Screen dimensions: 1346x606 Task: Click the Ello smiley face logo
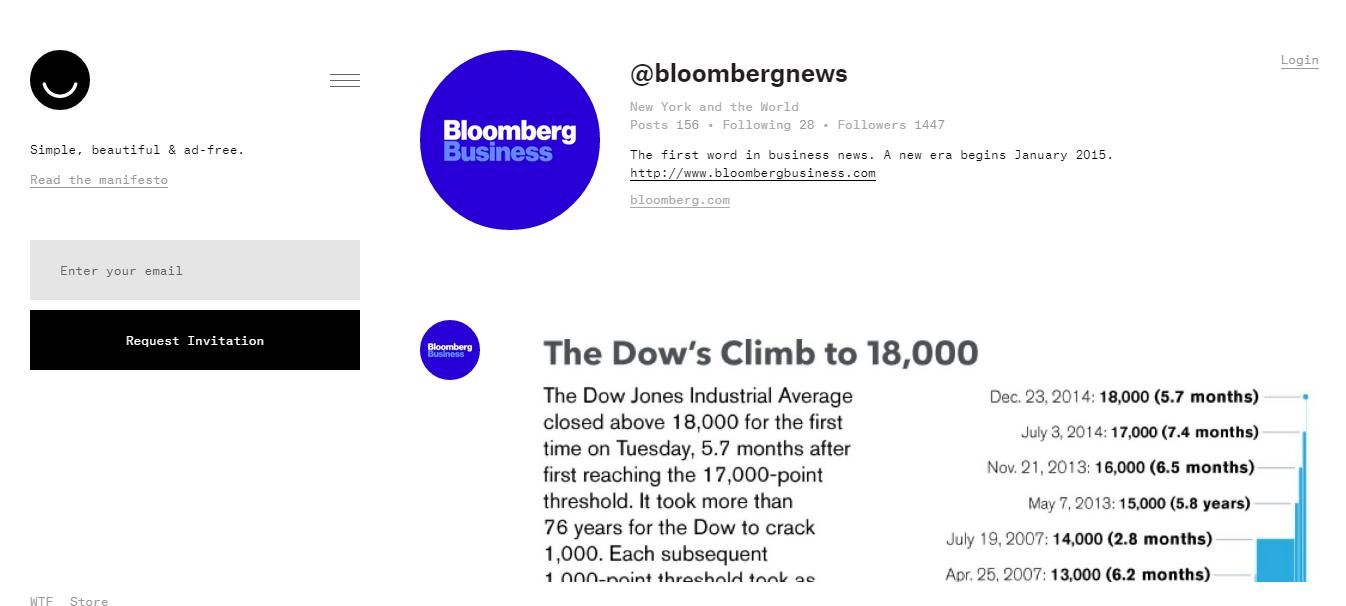[x=60, y=80]
